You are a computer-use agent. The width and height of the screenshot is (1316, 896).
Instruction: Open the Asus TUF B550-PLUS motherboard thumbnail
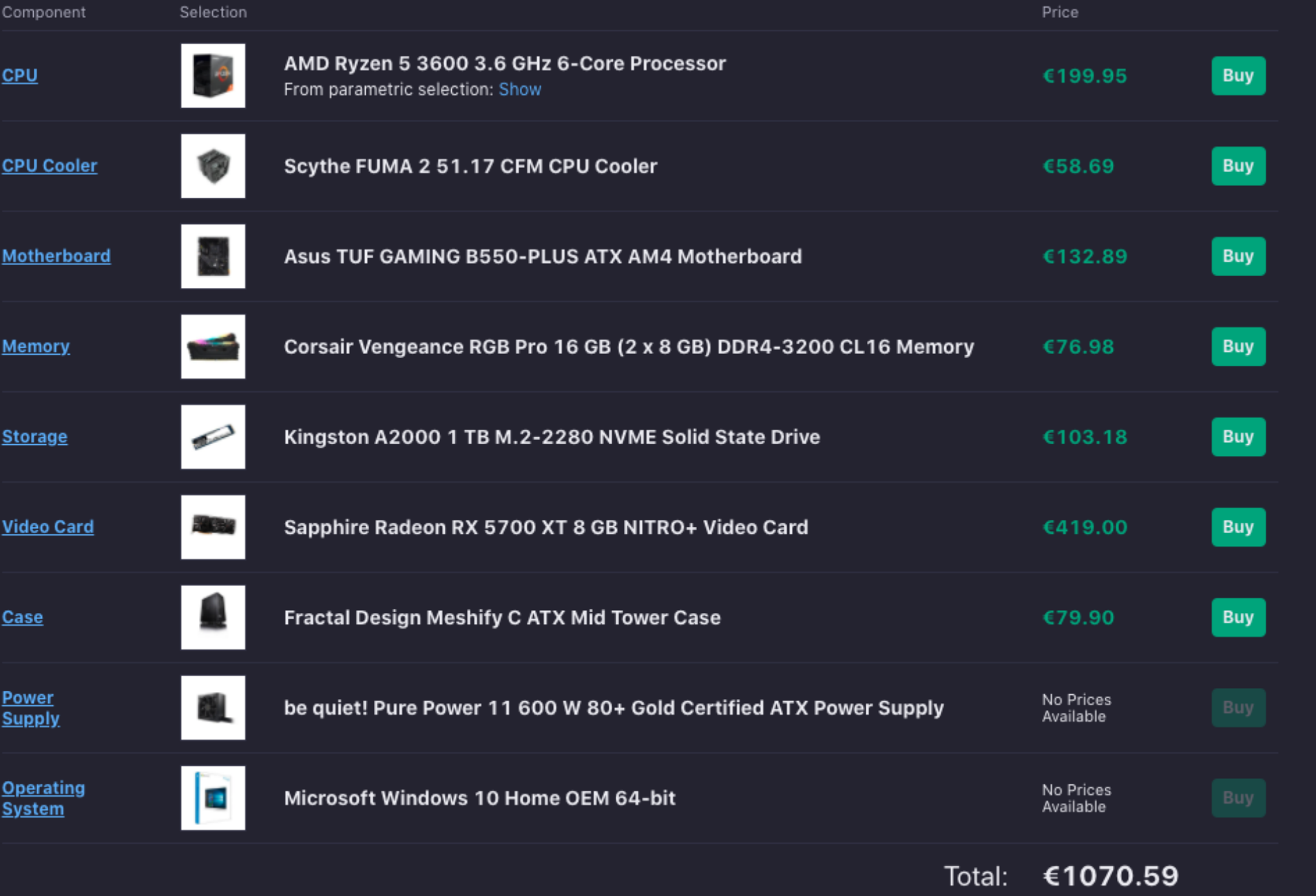click(x=213, y=256)
